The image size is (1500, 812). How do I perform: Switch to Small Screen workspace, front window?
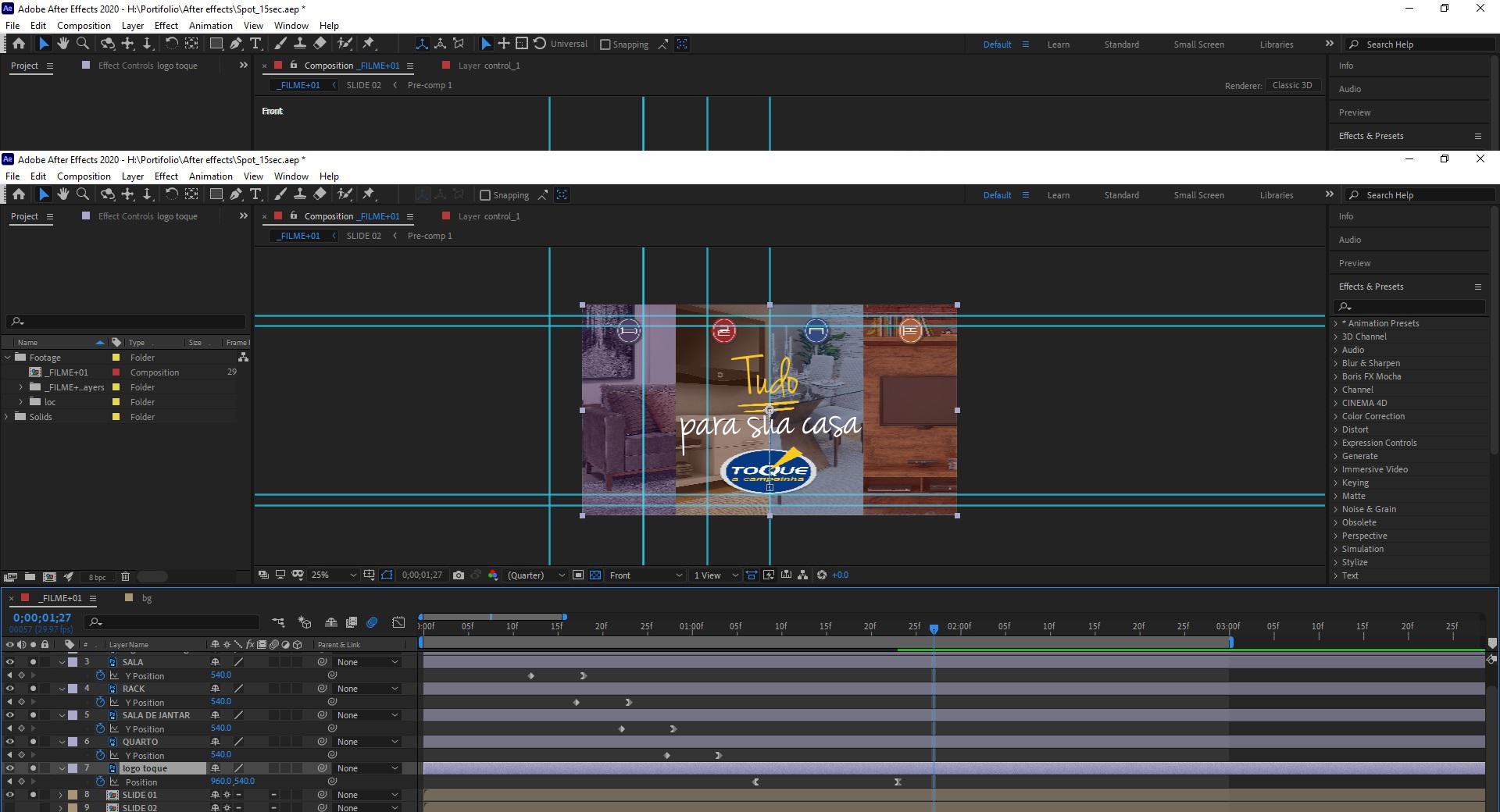pos(1198,195)
